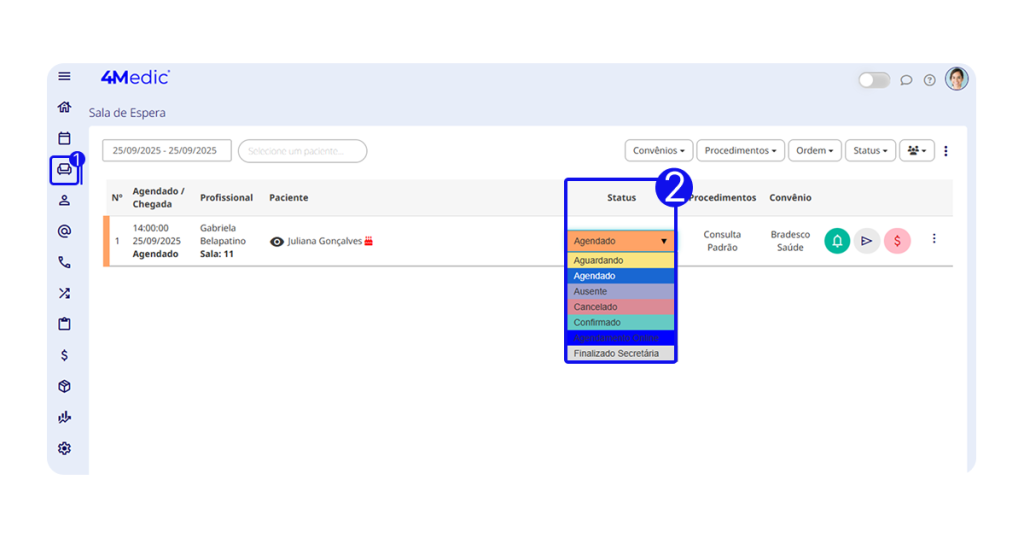
Task: Click the eye icon beside Juliana Gonçalves
Action: [277, 241]
